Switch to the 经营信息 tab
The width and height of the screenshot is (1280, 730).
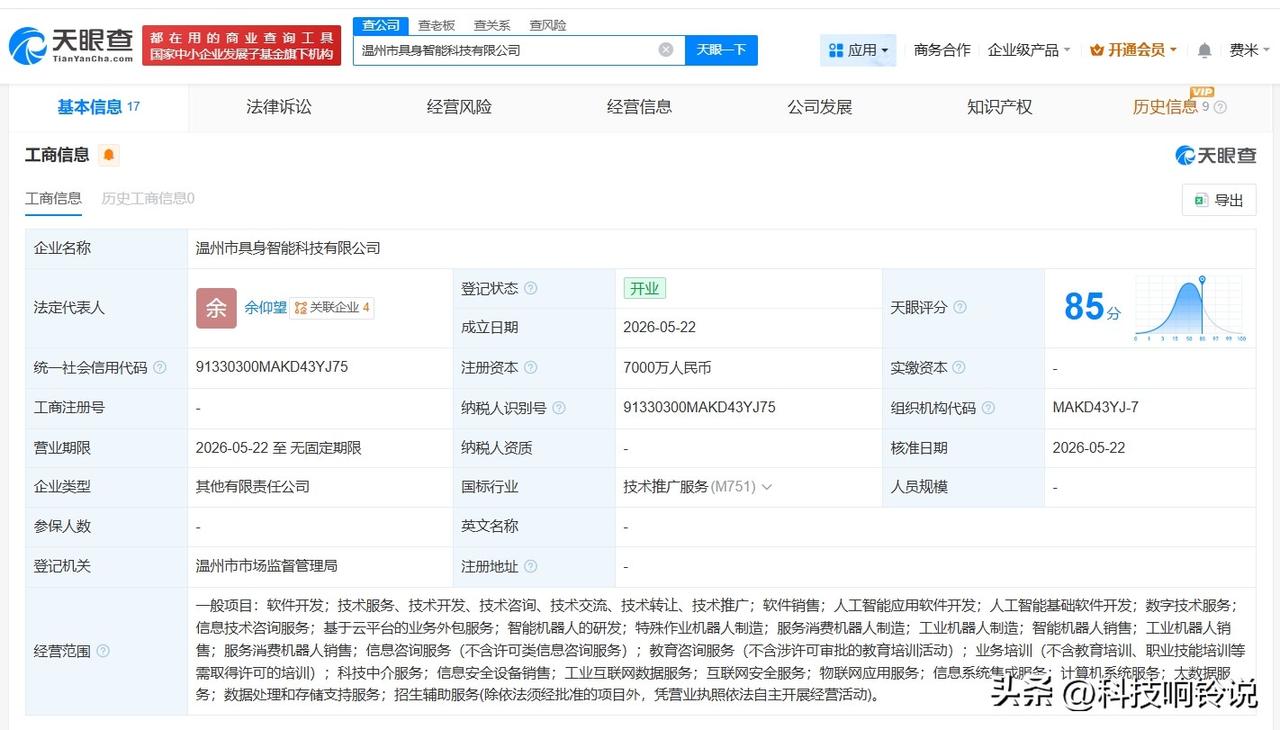coord(639,107)
